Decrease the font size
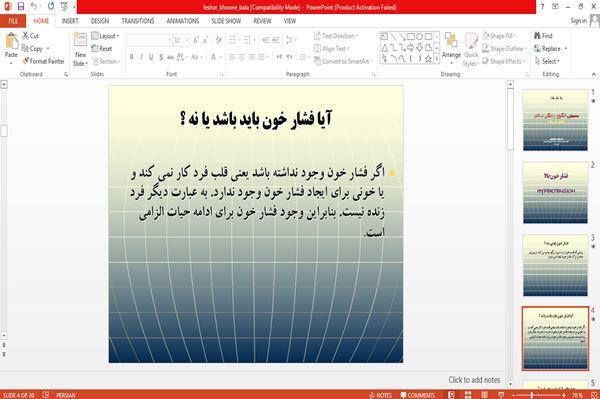The height and width of the screenshot is (399, 600). 206,40
